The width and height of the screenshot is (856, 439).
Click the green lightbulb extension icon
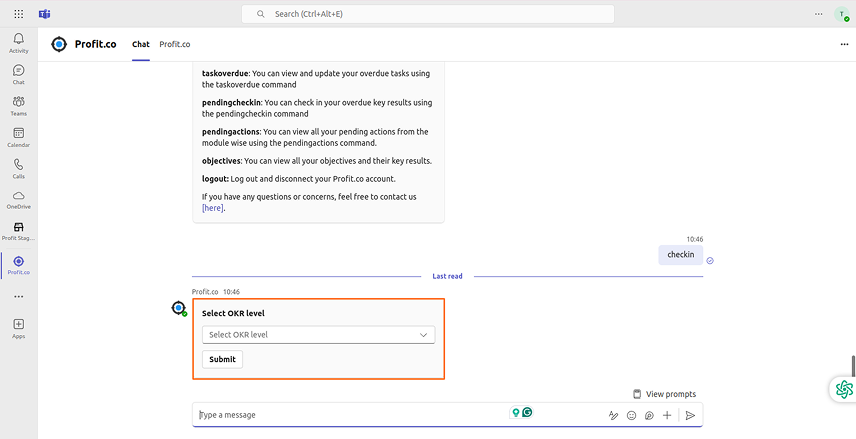pos(515,412)
